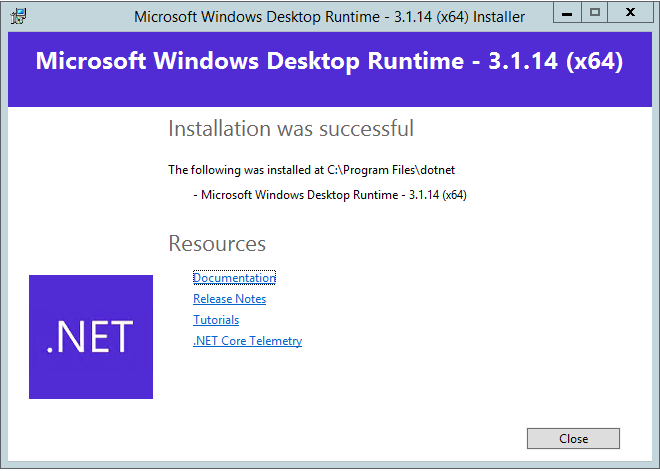The height and width of the screenshot is (471, 660).
Task: Close the window using title bar X
Action: (x=630, y=13)
